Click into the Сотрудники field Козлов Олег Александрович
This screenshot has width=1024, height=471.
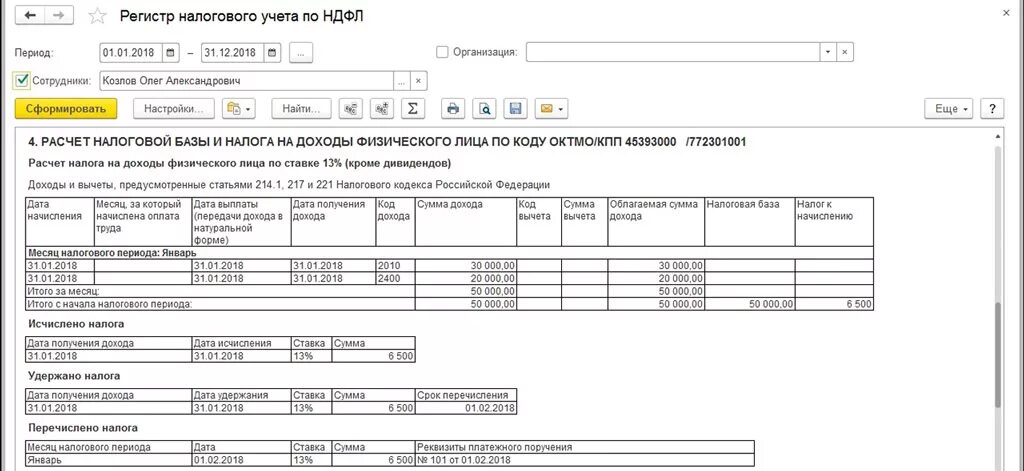click(x=246, y=82)
